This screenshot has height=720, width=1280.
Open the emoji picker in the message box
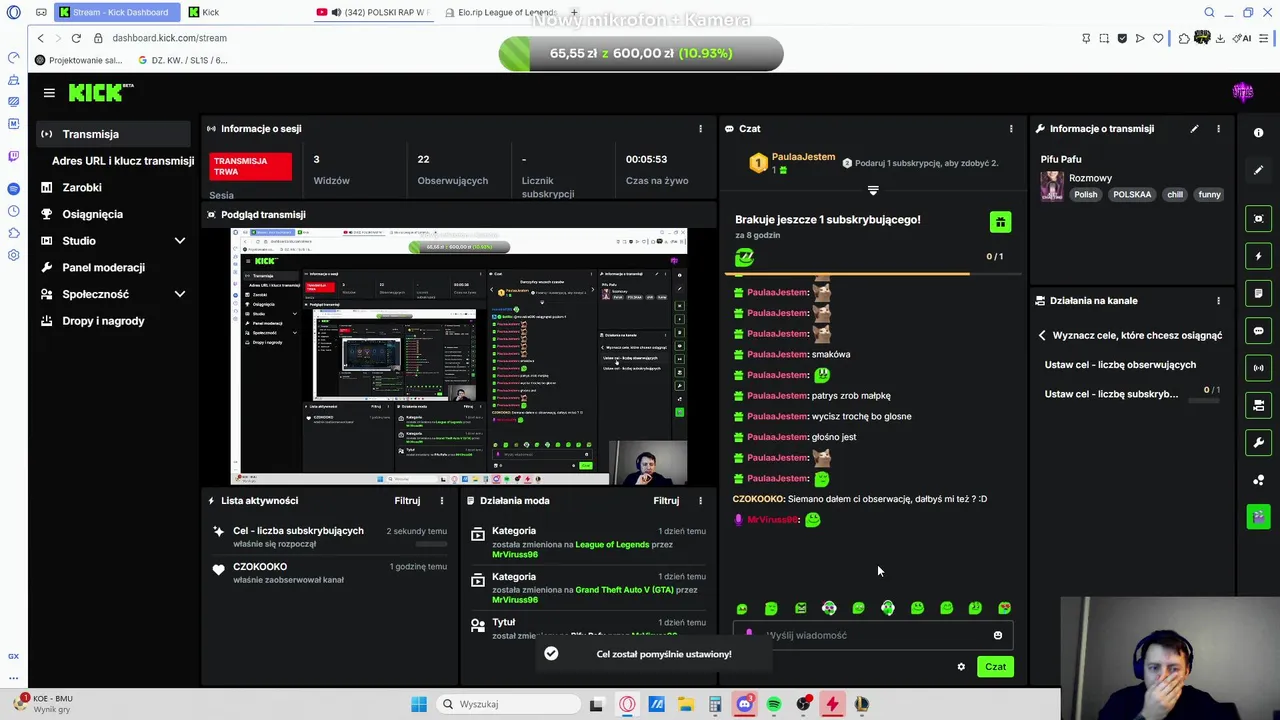(x=997, y=635)
